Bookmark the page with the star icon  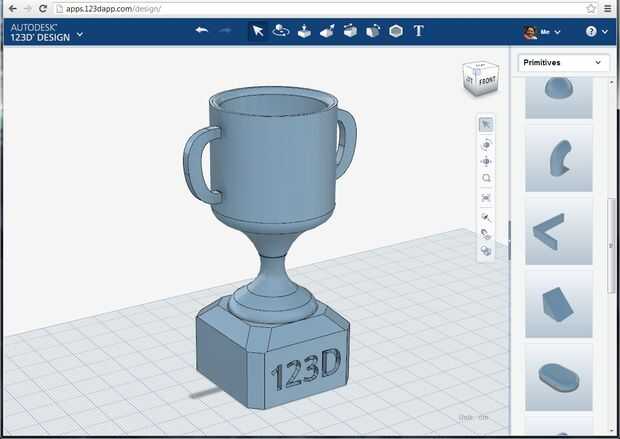coord(591,8)
